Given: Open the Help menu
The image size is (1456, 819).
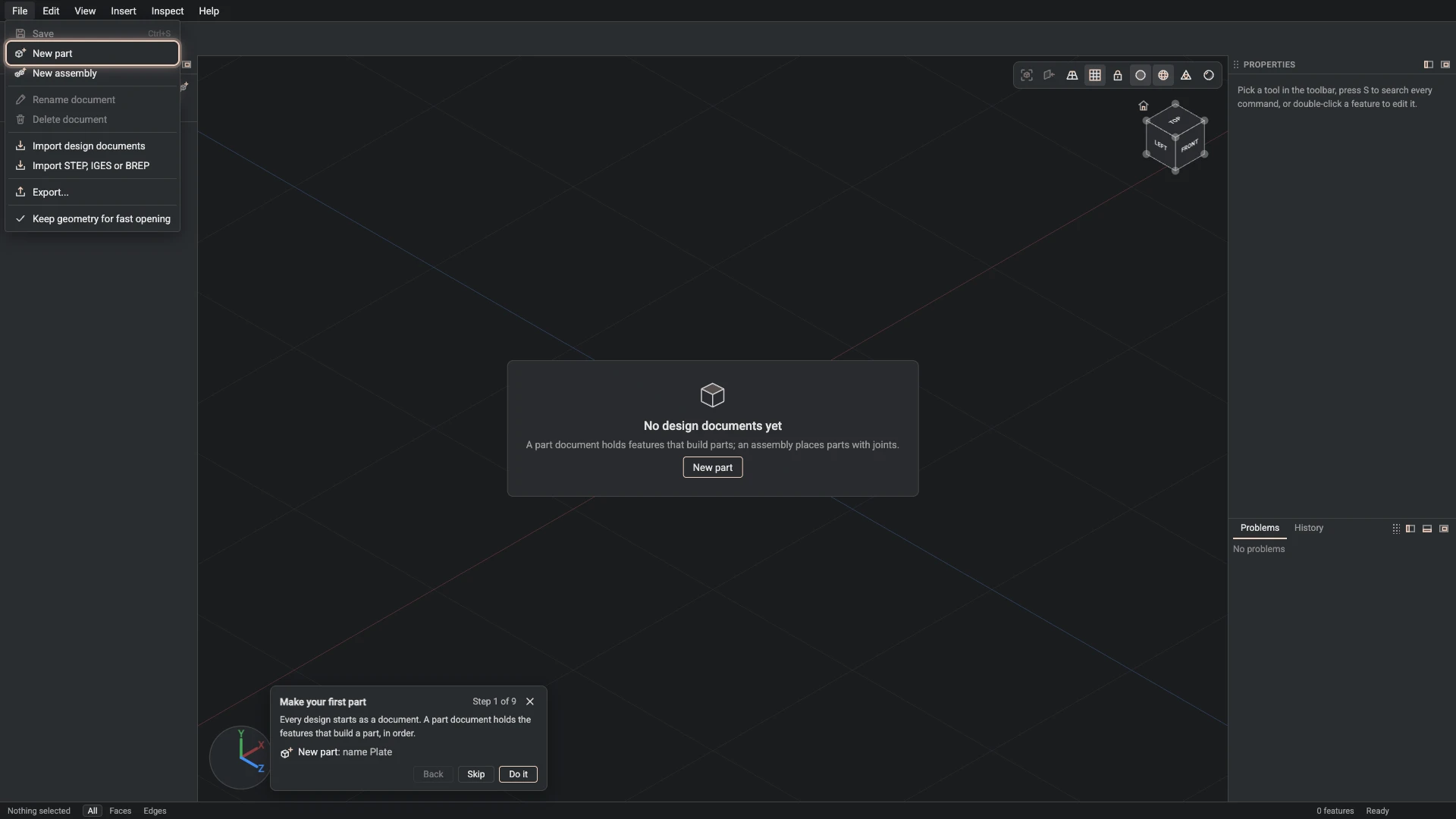Looking at the screenshot, I should pyautogui.click(x=209, y=11).
